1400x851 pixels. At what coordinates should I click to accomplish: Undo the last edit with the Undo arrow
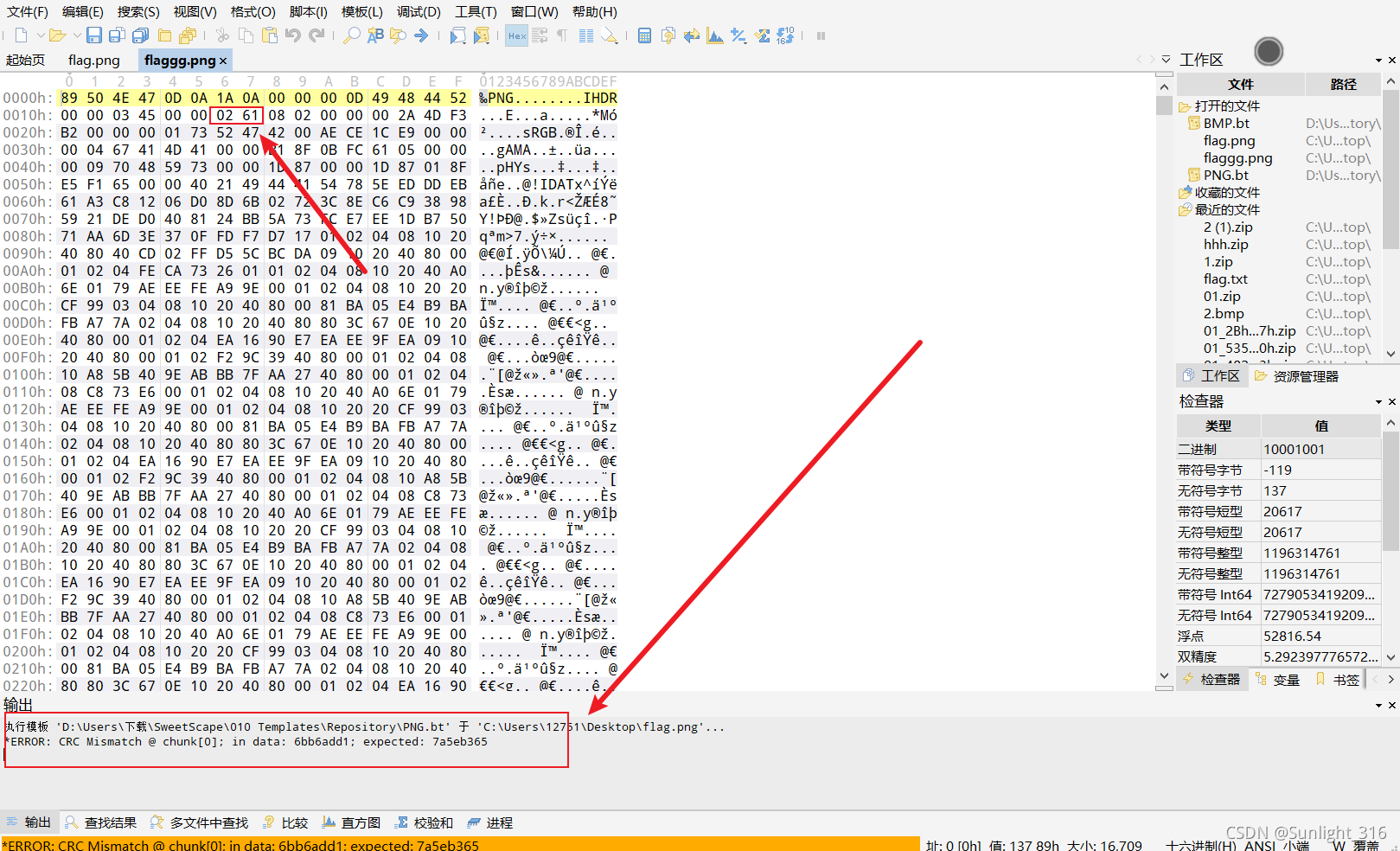point(293,35)
